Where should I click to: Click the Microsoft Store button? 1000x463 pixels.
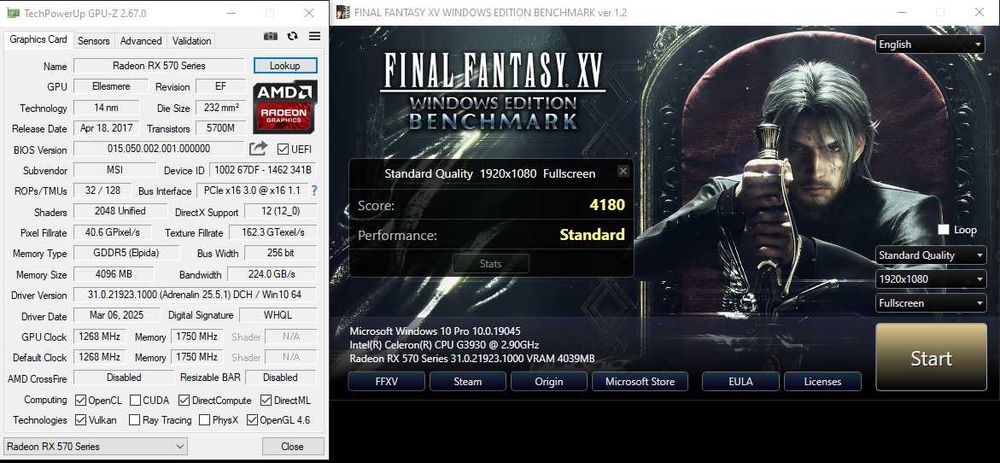(x=640, y=381)
